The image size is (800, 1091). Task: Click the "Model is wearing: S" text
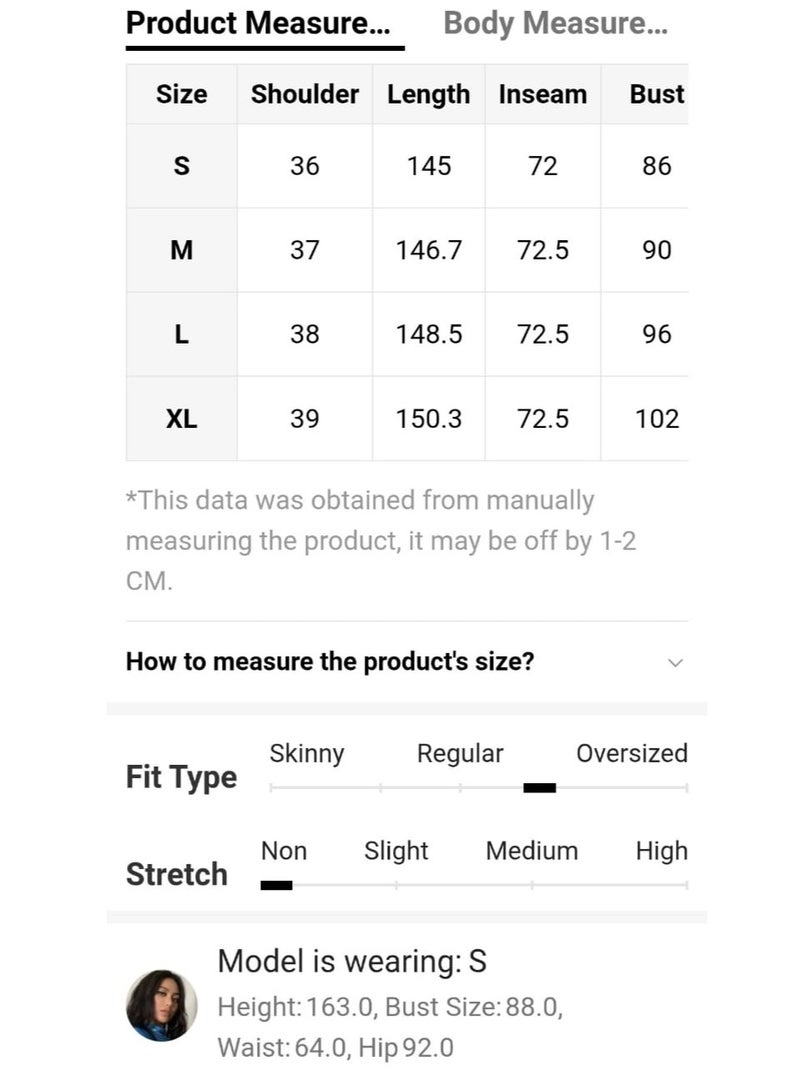(352, 962)
